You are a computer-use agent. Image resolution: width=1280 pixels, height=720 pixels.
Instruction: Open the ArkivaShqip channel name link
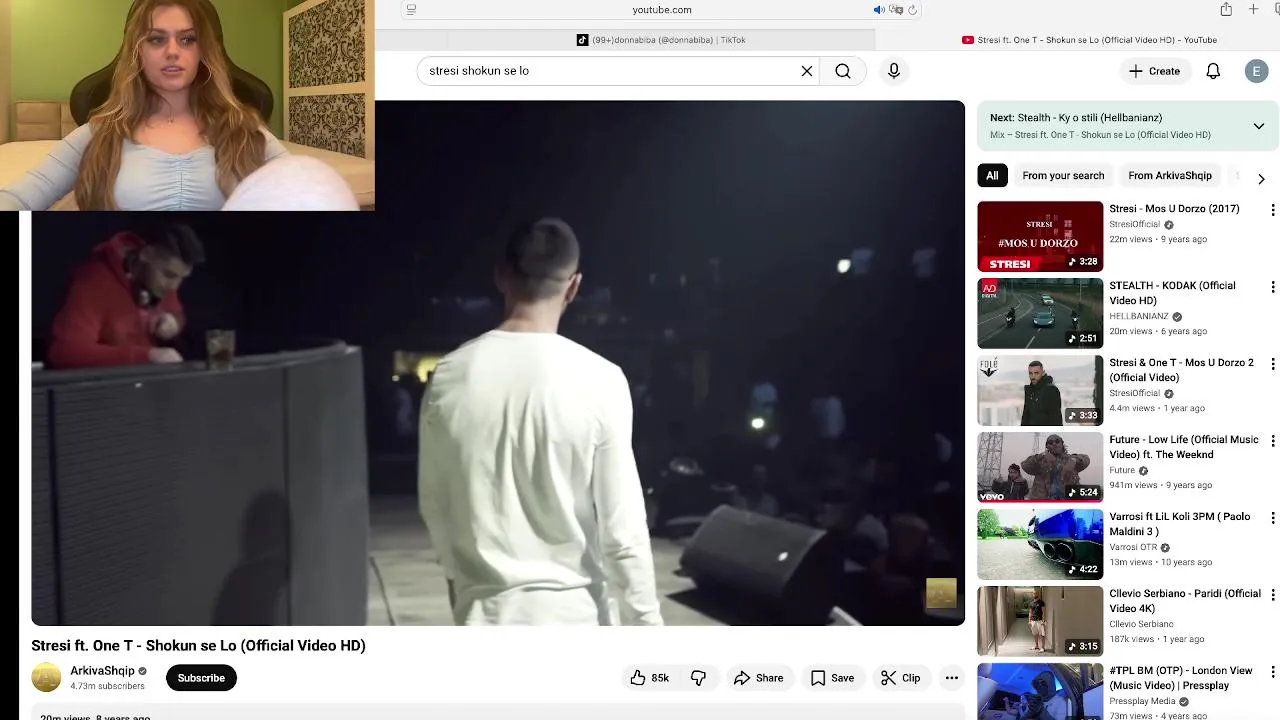pos(102,671)
